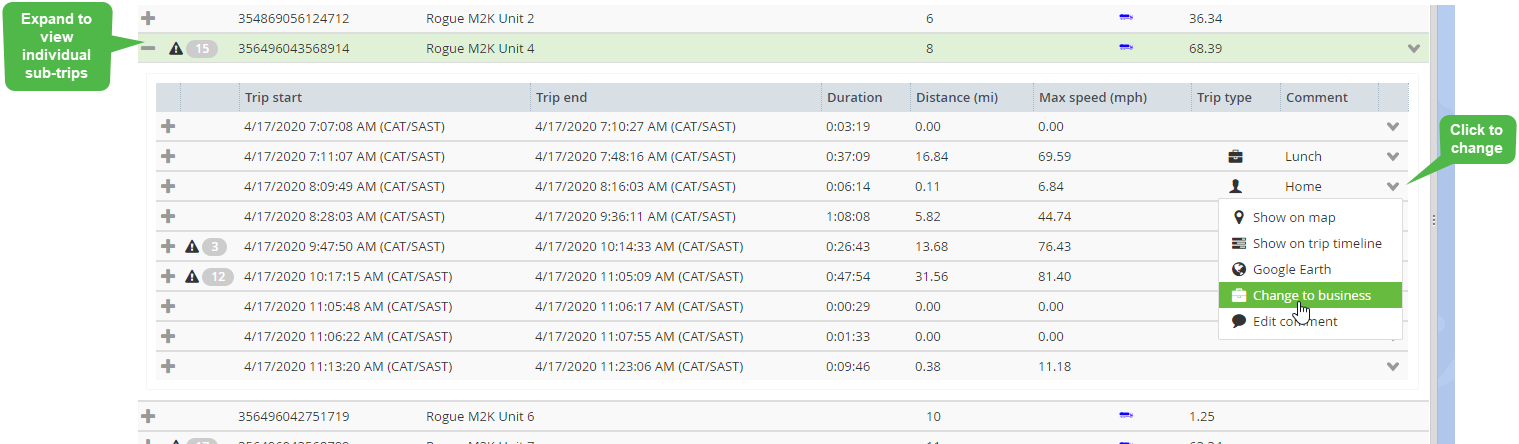Click distance value 16.84
This screenshot has height=444, width=1519.
(931, 156)
